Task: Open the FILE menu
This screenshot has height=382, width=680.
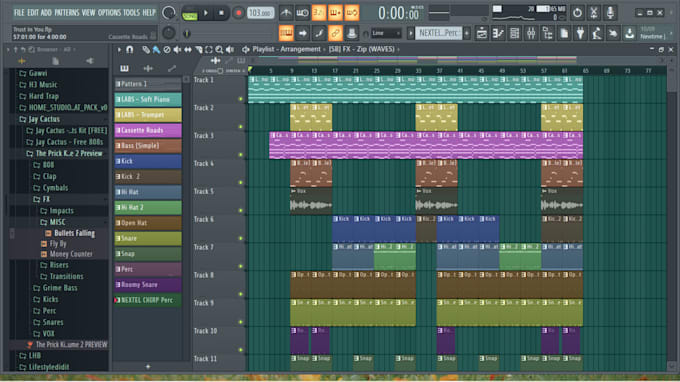Action: 19,13
